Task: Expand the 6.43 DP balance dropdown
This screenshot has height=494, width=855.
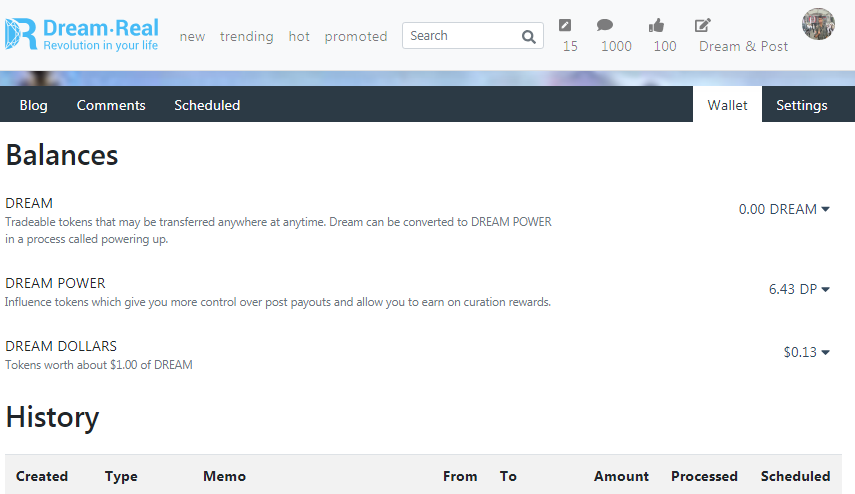Action: click(x=799, y=289)
